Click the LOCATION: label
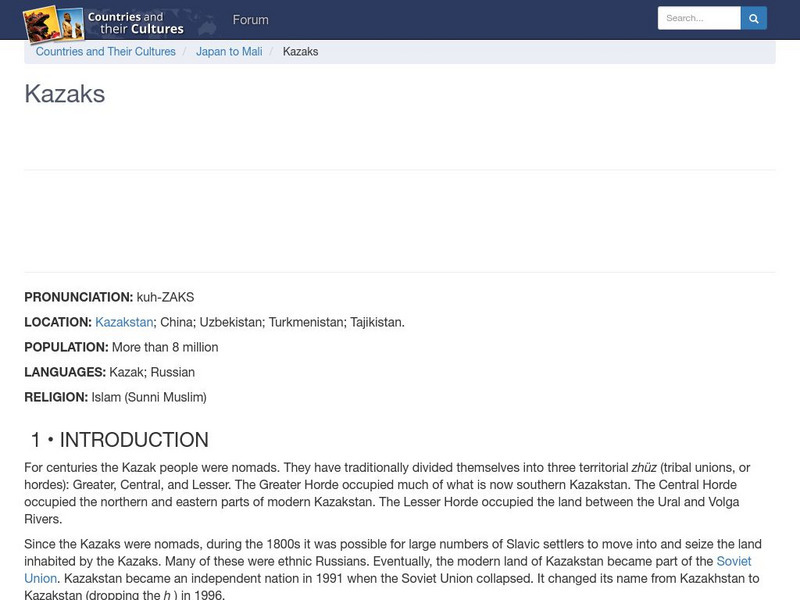The width and height of the screenshot is (800, 600). (x=58, y=322)
